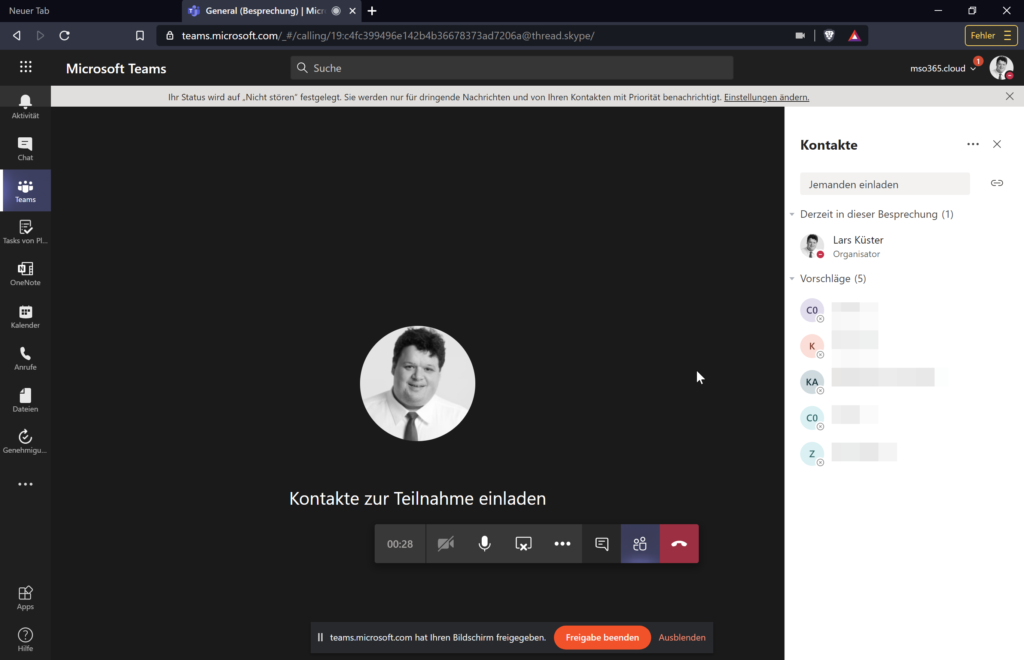Open Brave Rewards triangle icon
Viewport: 1024px width, 660px height.
854,36
